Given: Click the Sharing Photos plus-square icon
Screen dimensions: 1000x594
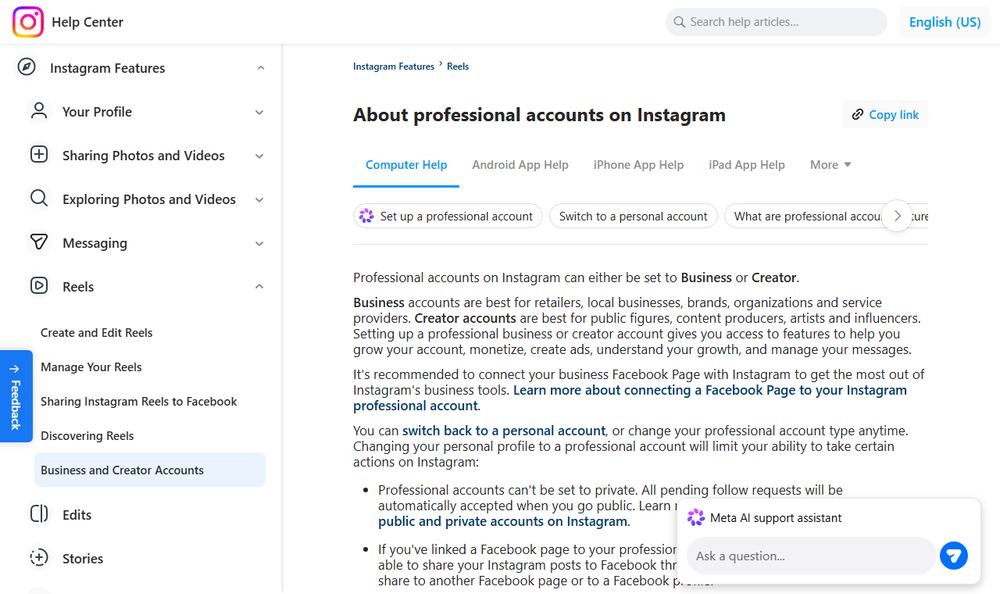Looking at the screenshot, I should coord(39,154).
